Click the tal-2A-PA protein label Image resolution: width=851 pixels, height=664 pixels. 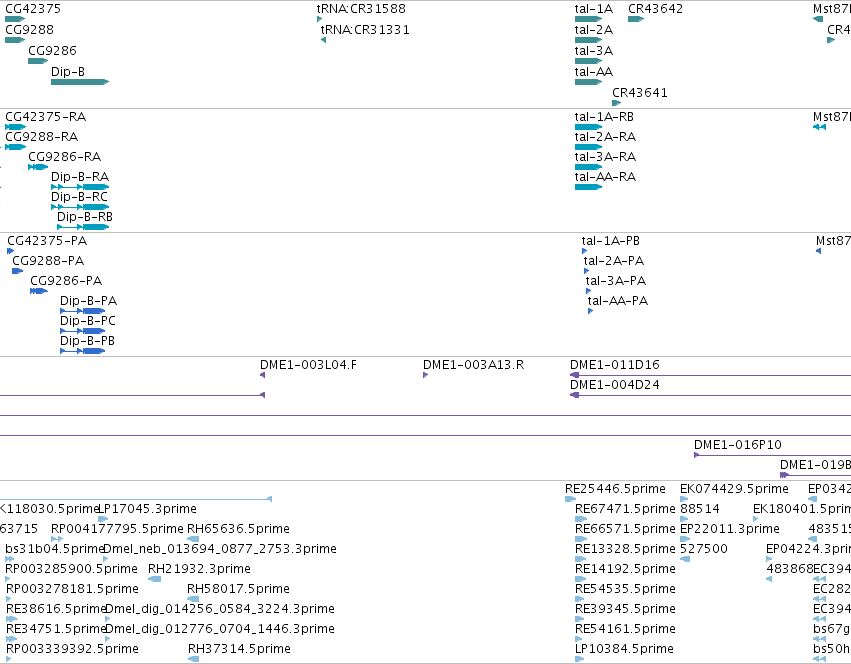[614, 261]
